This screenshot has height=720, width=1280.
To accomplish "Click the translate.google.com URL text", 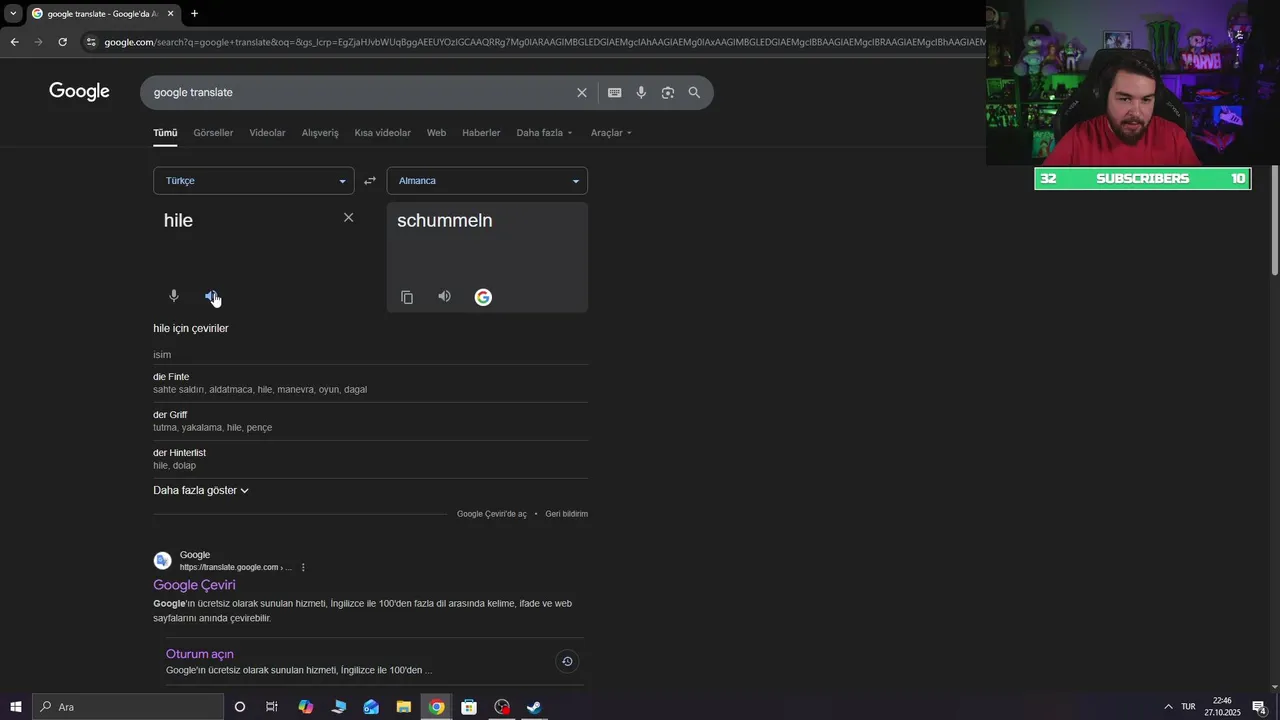I will 236,567.
